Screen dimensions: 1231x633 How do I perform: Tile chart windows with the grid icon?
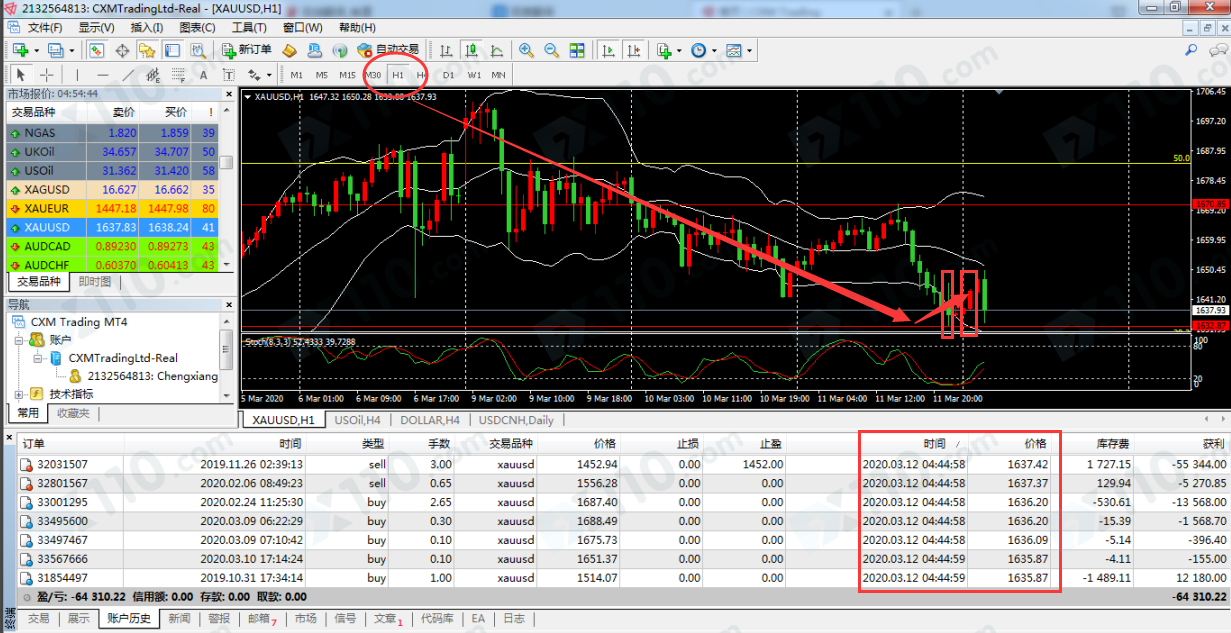(577, 50)
